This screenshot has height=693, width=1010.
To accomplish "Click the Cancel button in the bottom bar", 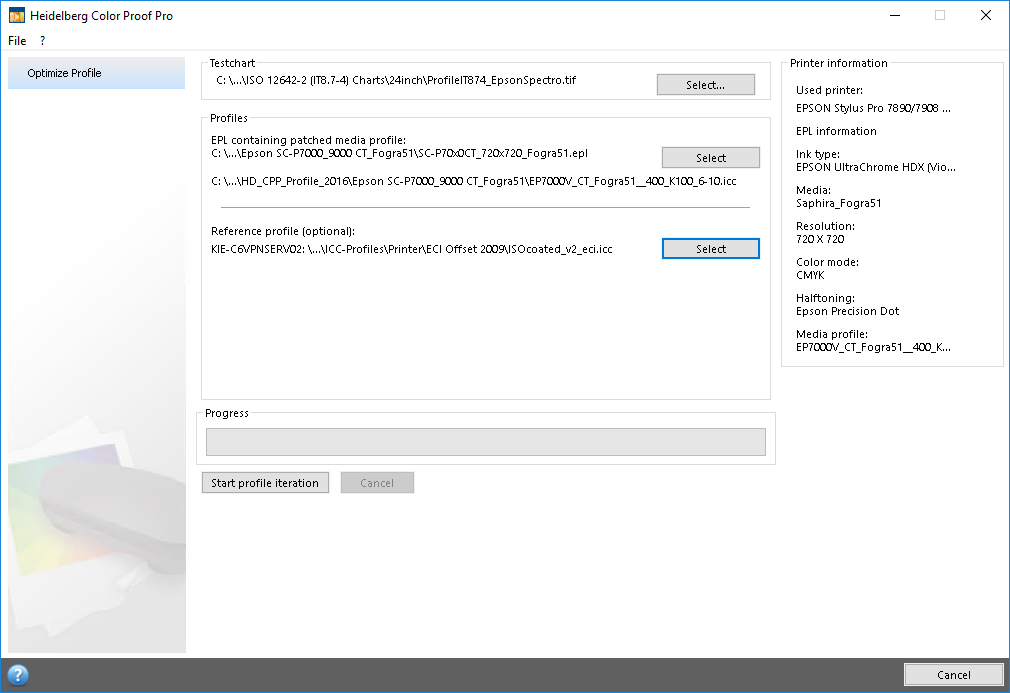I will (x=953, y=675).
